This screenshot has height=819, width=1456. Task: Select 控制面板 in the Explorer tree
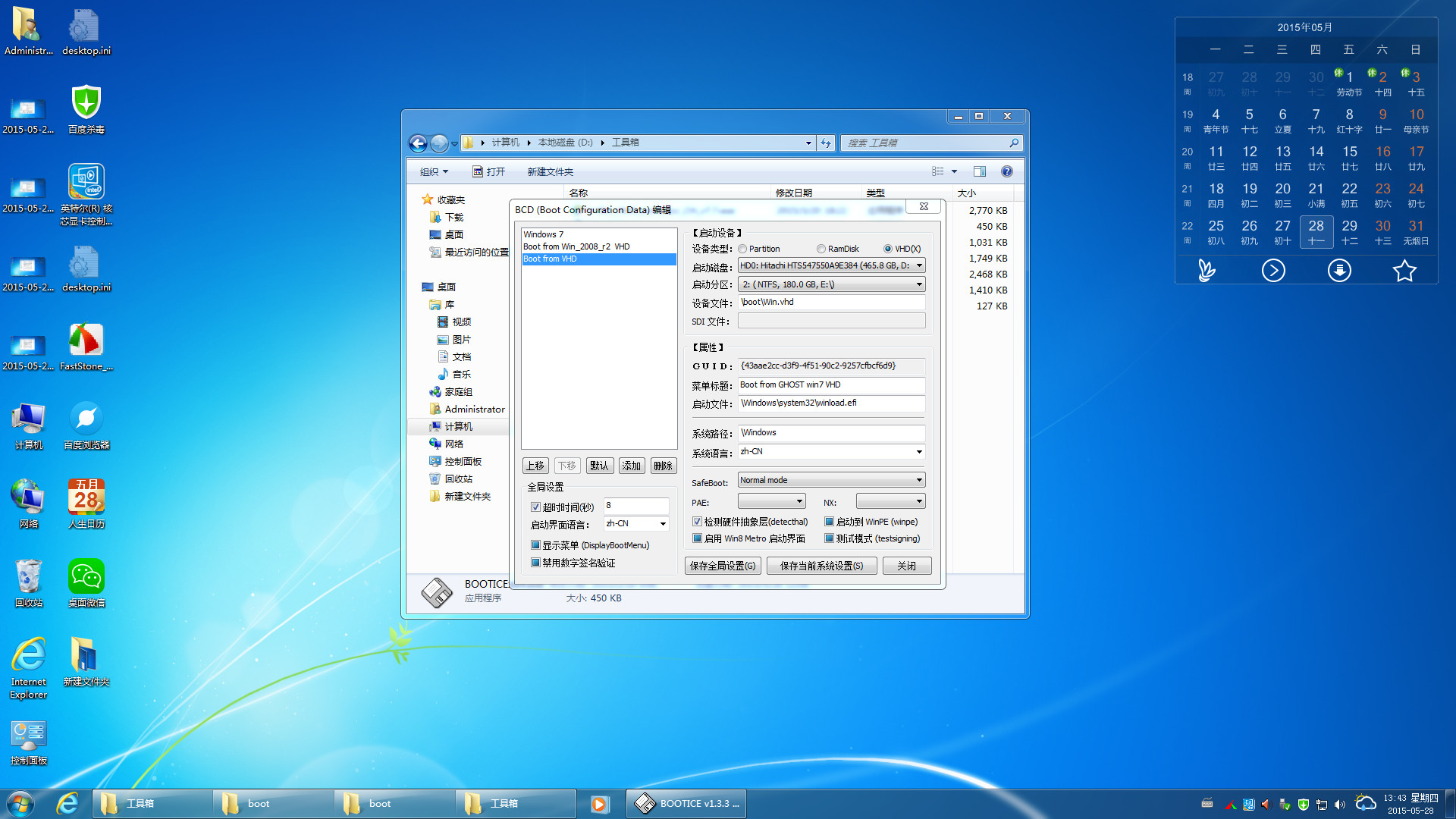pos(463,461)
